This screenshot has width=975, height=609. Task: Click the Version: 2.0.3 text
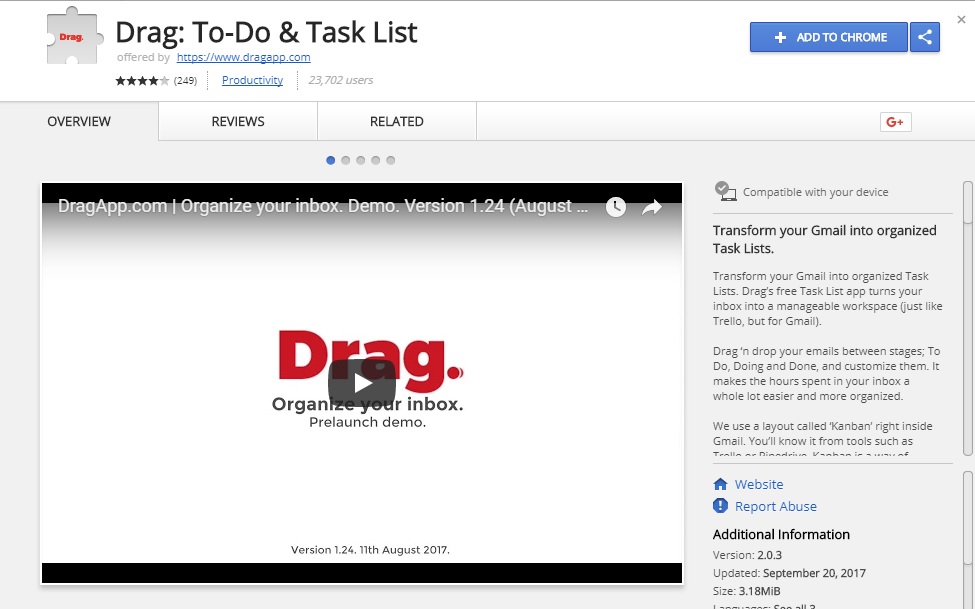pyautogui.click(x=747, y=555)
